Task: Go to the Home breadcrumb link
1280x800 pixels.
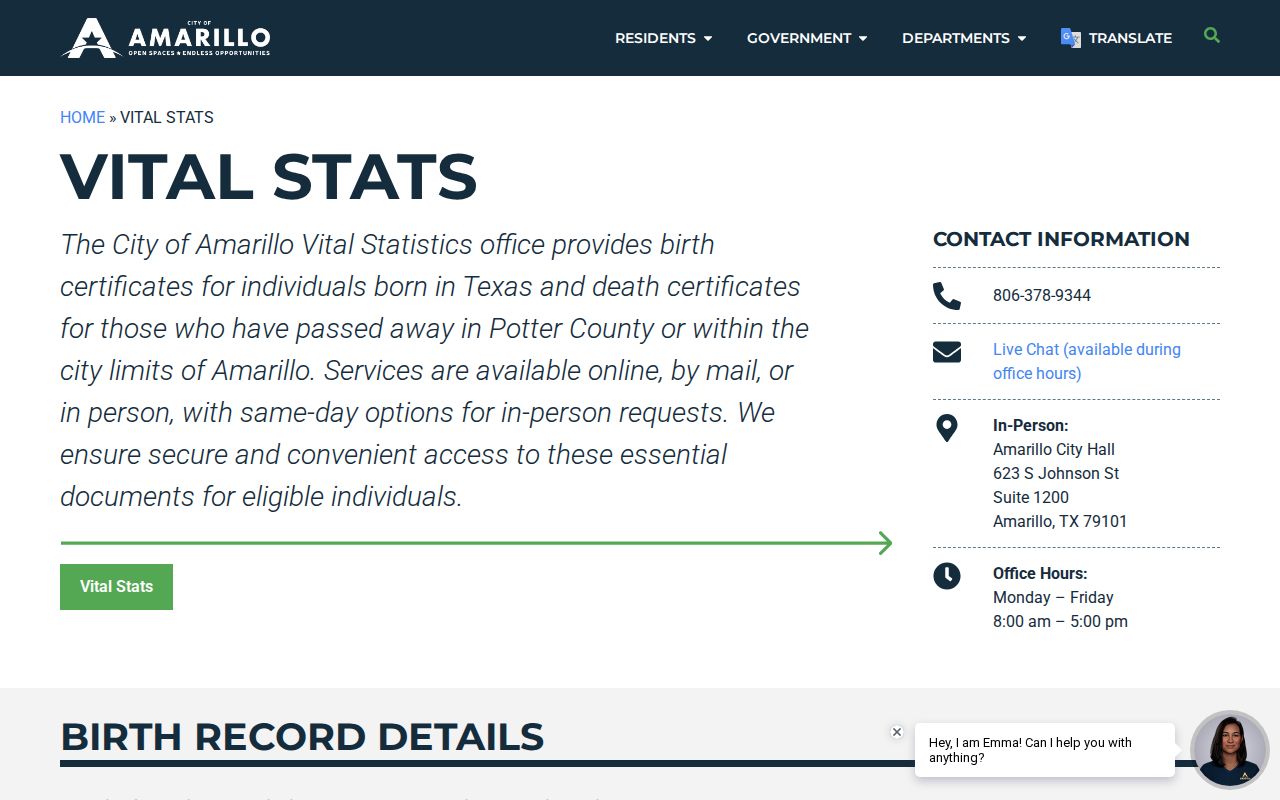Action: click(x=82, y=117)
